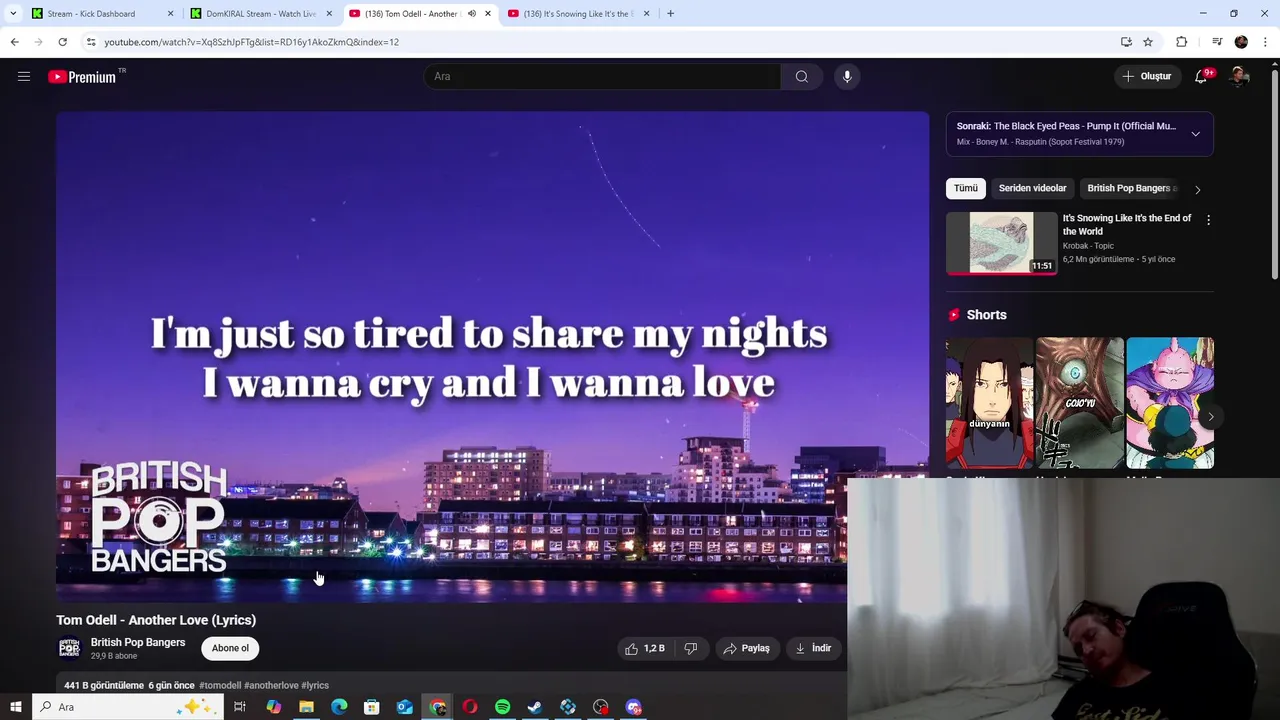1280x720 pixels.
Task: Open YouTube notifications bell
Action: click(1201, 76)
